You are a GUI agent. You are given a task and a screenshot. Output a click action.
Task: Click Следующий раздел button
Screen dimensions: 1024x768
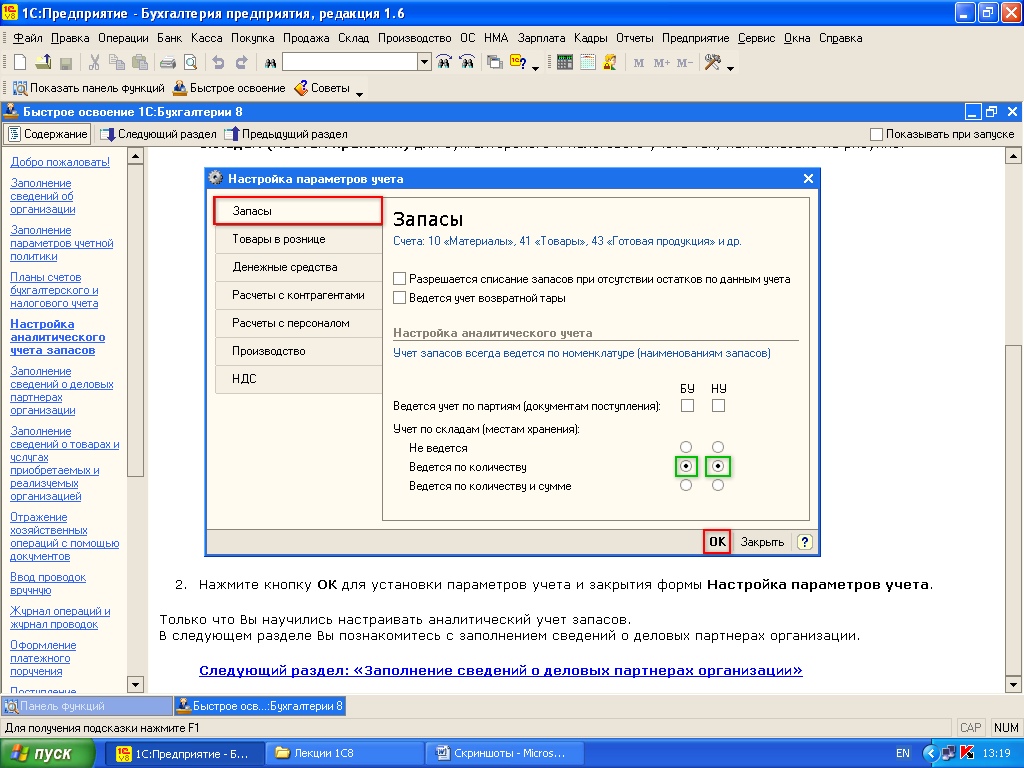click(158, 135)
